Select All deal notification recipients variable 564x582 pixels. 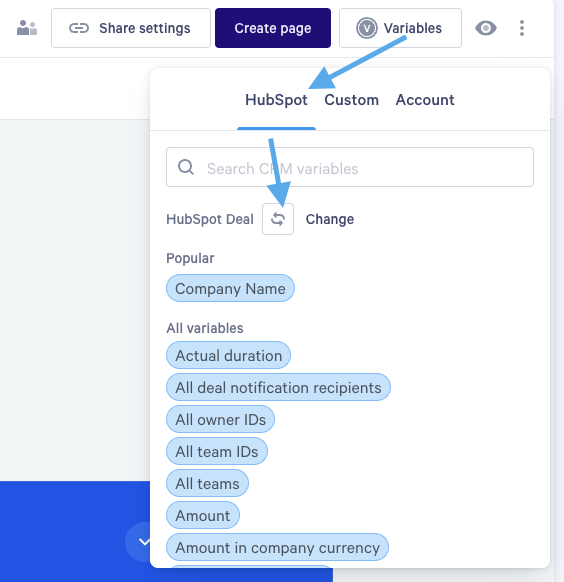278,387
